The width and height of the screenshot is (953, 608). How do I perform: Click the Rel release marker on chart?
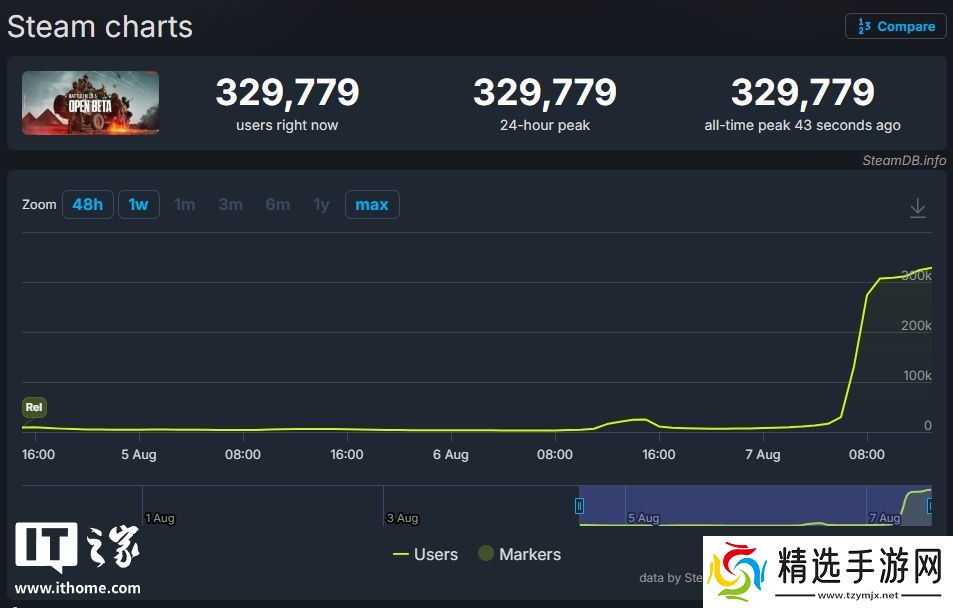(x=34, y=407)
